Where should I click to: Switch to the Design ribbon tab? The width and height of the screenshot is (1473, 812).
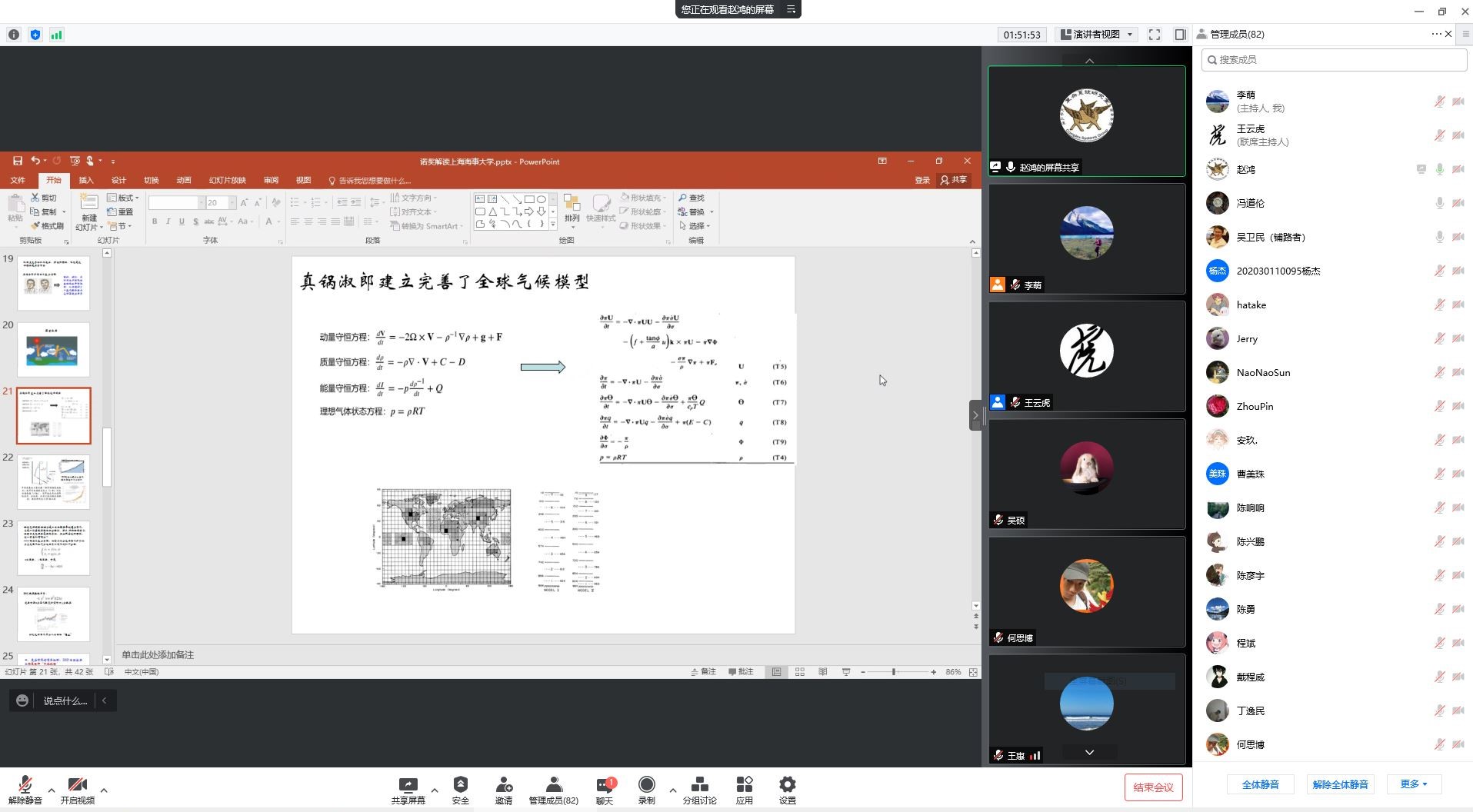point(118,180)
